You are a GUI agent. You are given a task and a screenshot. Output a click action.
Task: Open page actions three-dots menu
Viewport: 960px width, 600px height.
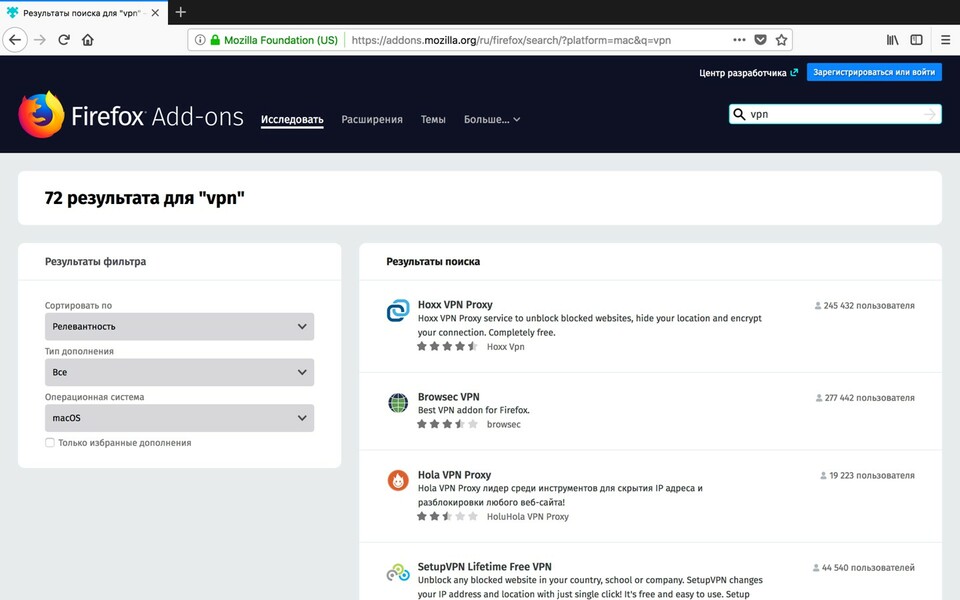[740, 40]
